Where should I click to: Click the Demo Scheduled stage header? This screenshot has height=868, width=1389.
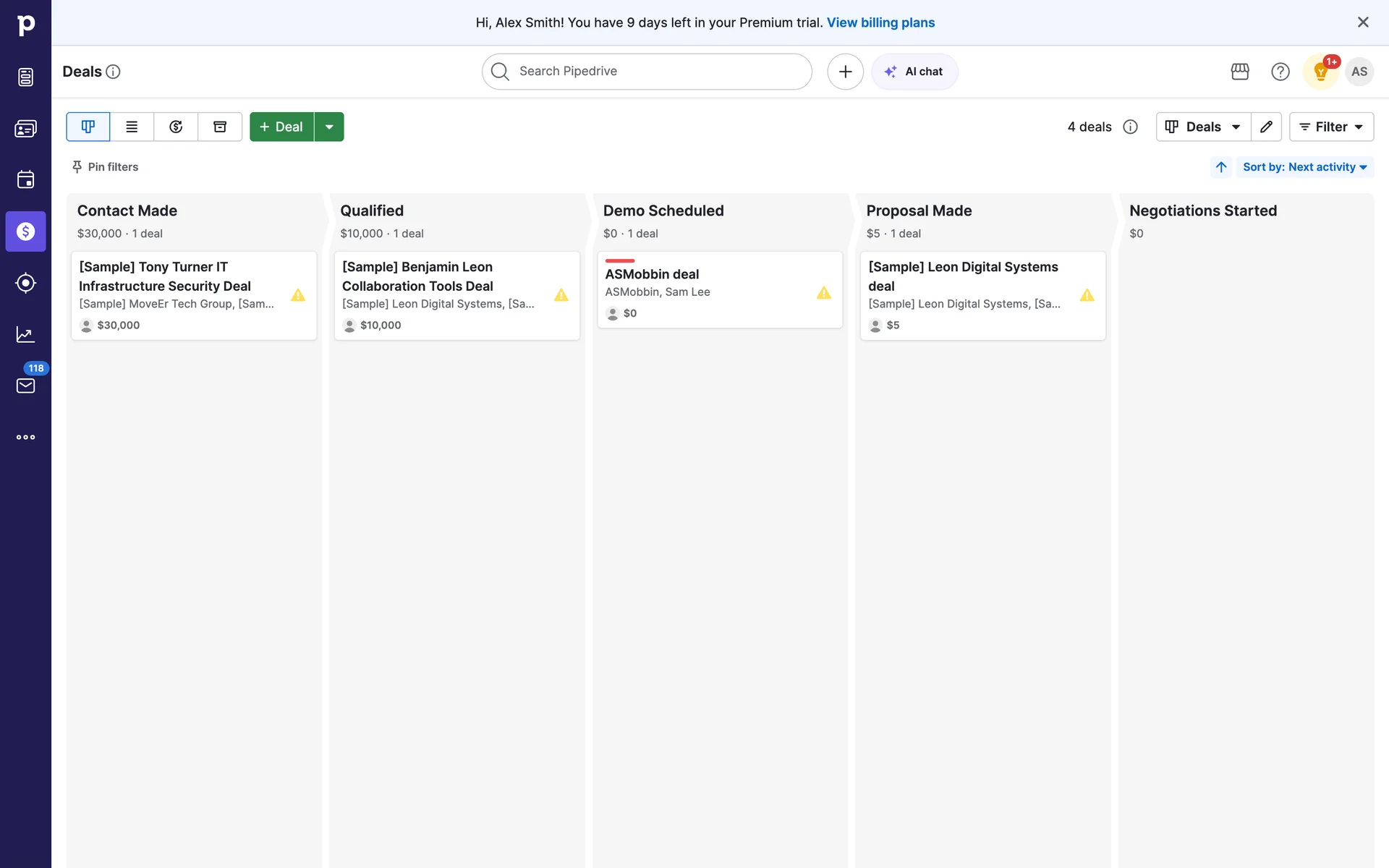(x=663, y=210)
